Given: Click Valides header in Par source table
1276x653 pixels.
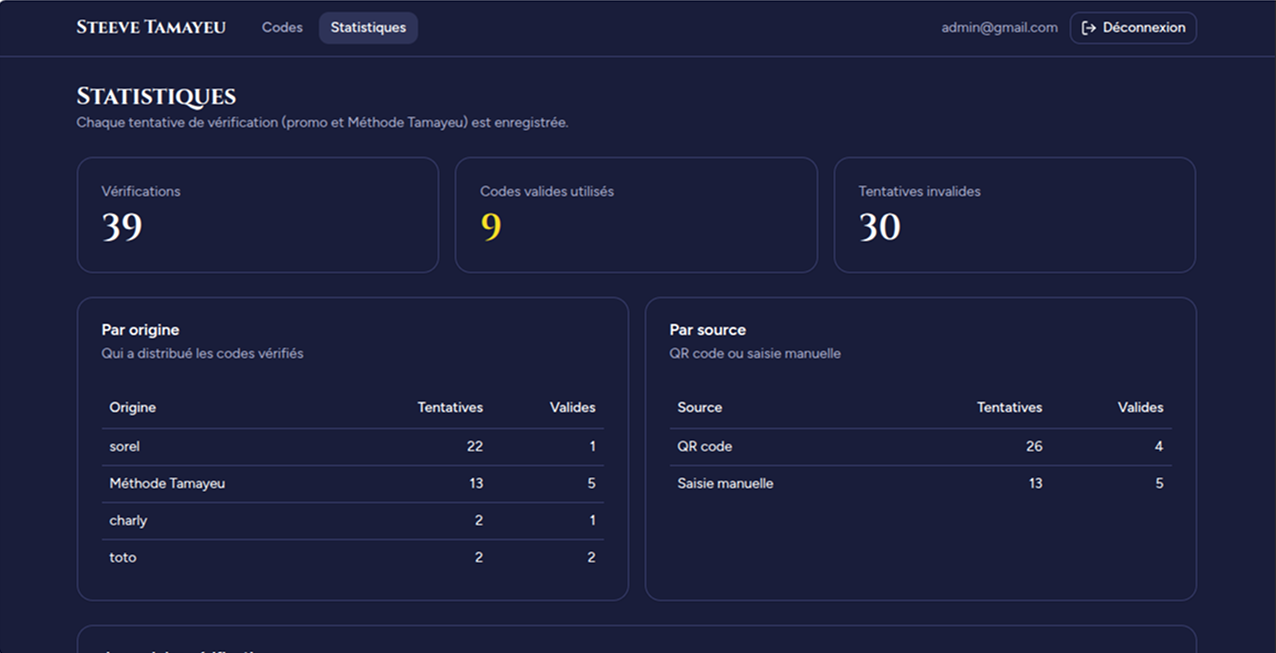Looking at the screenshot, I should tap(1141, 407).
